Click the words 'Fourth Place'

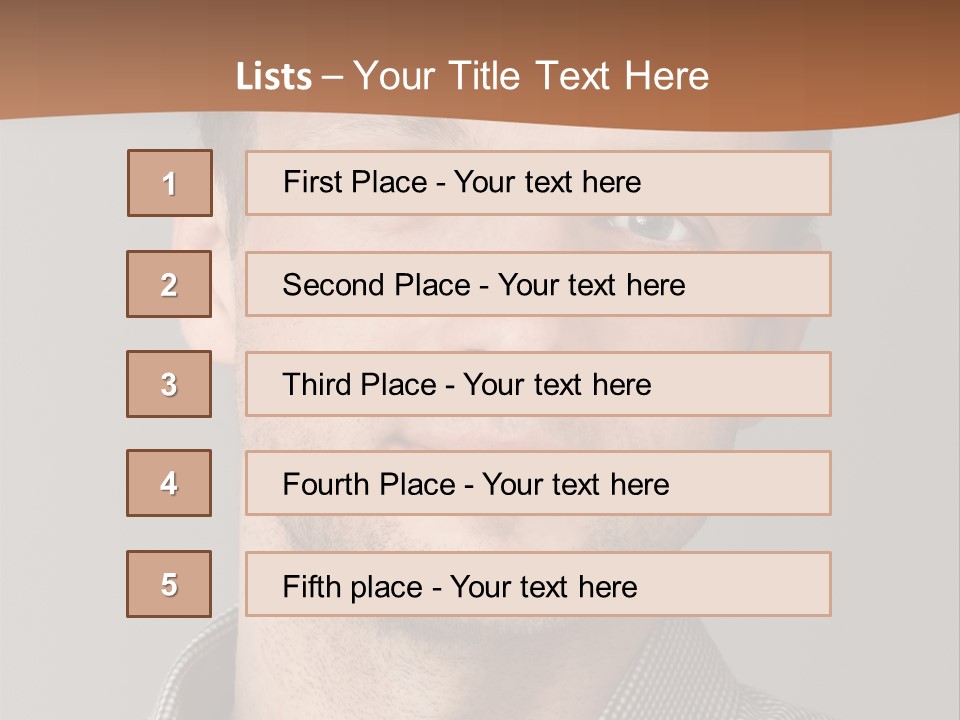369,484
